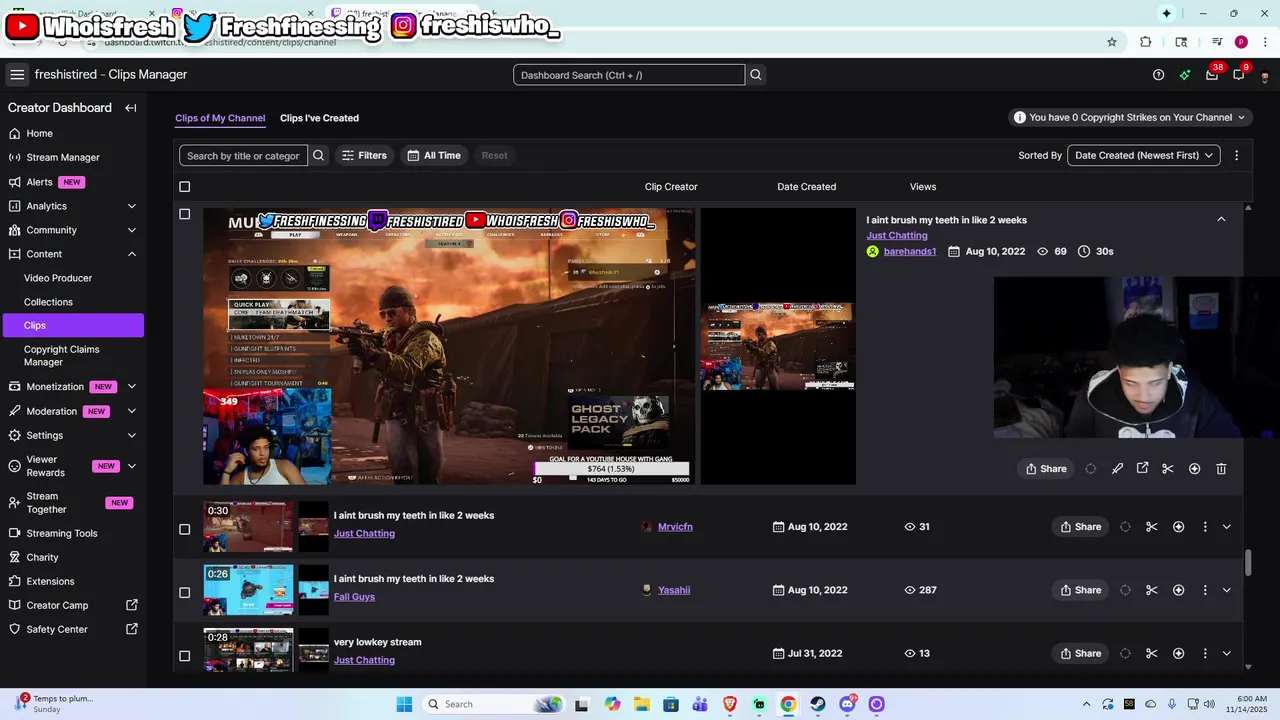Click star-circle icon on very lowkey stream row

coord(1178,653)
